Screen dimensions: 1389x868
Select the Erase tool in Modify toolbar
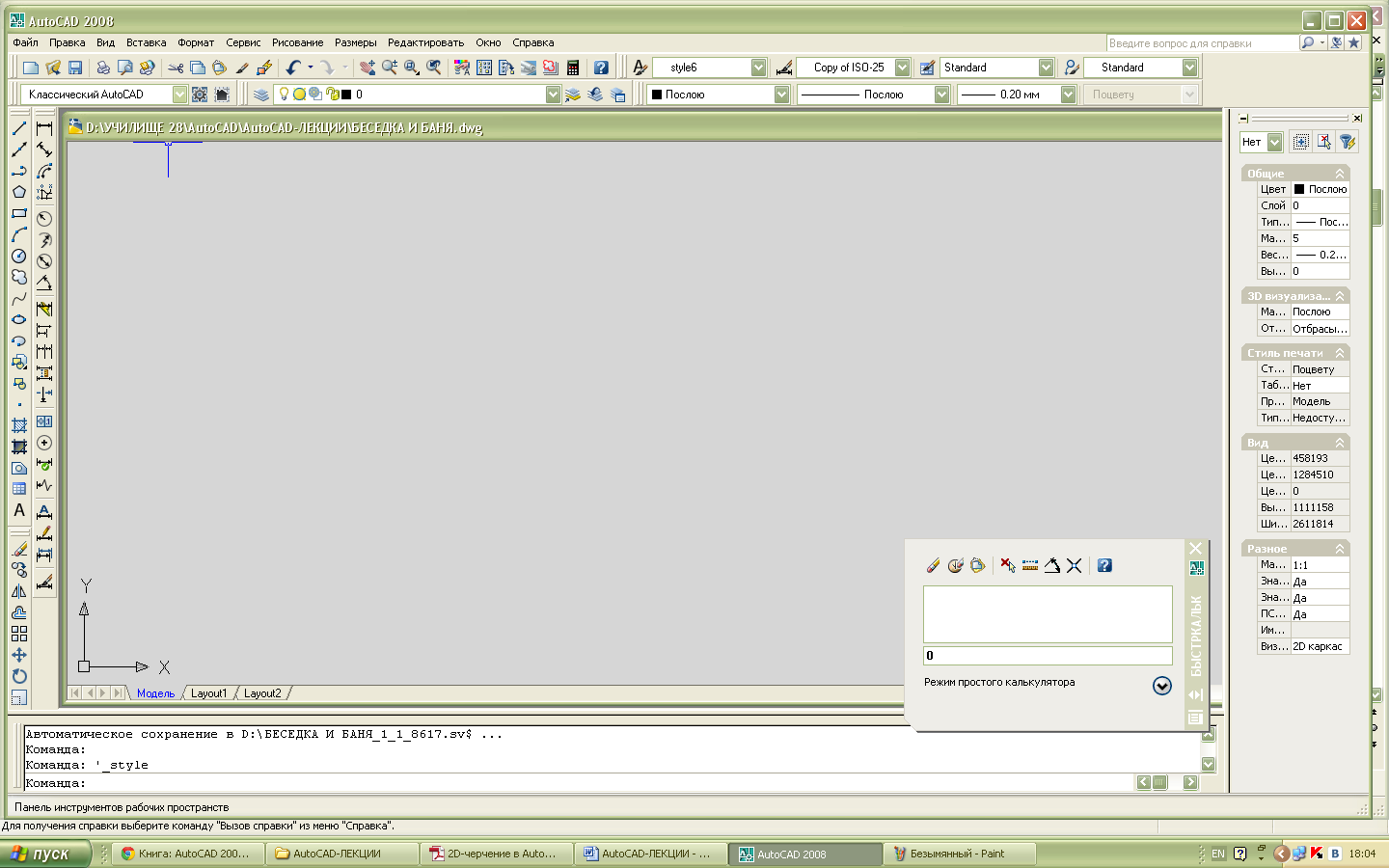(19, 549)
